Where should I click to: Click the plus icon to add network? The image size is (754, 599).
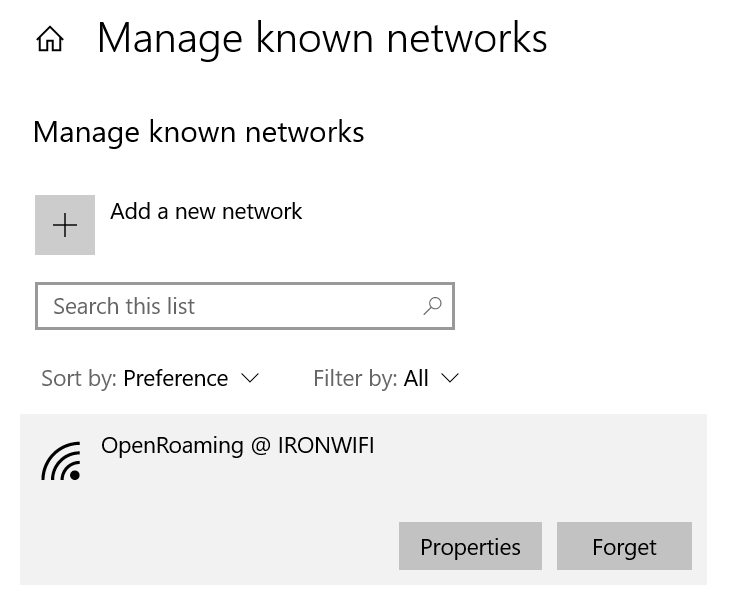pyautogui.click(x=65, y=225)
